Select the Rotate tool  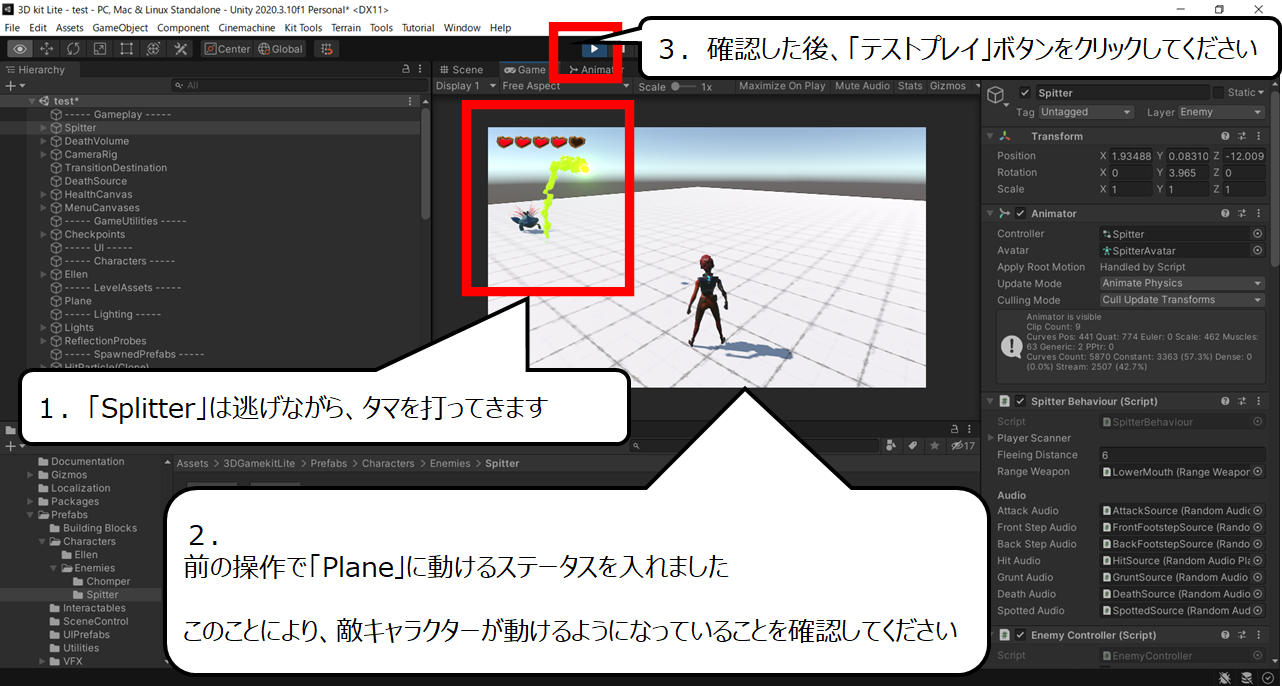[74, 49]
